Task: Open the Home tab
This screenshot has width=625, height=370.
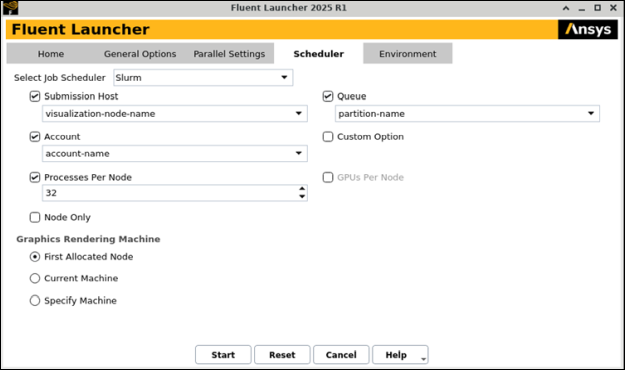Action: point(51,54)
